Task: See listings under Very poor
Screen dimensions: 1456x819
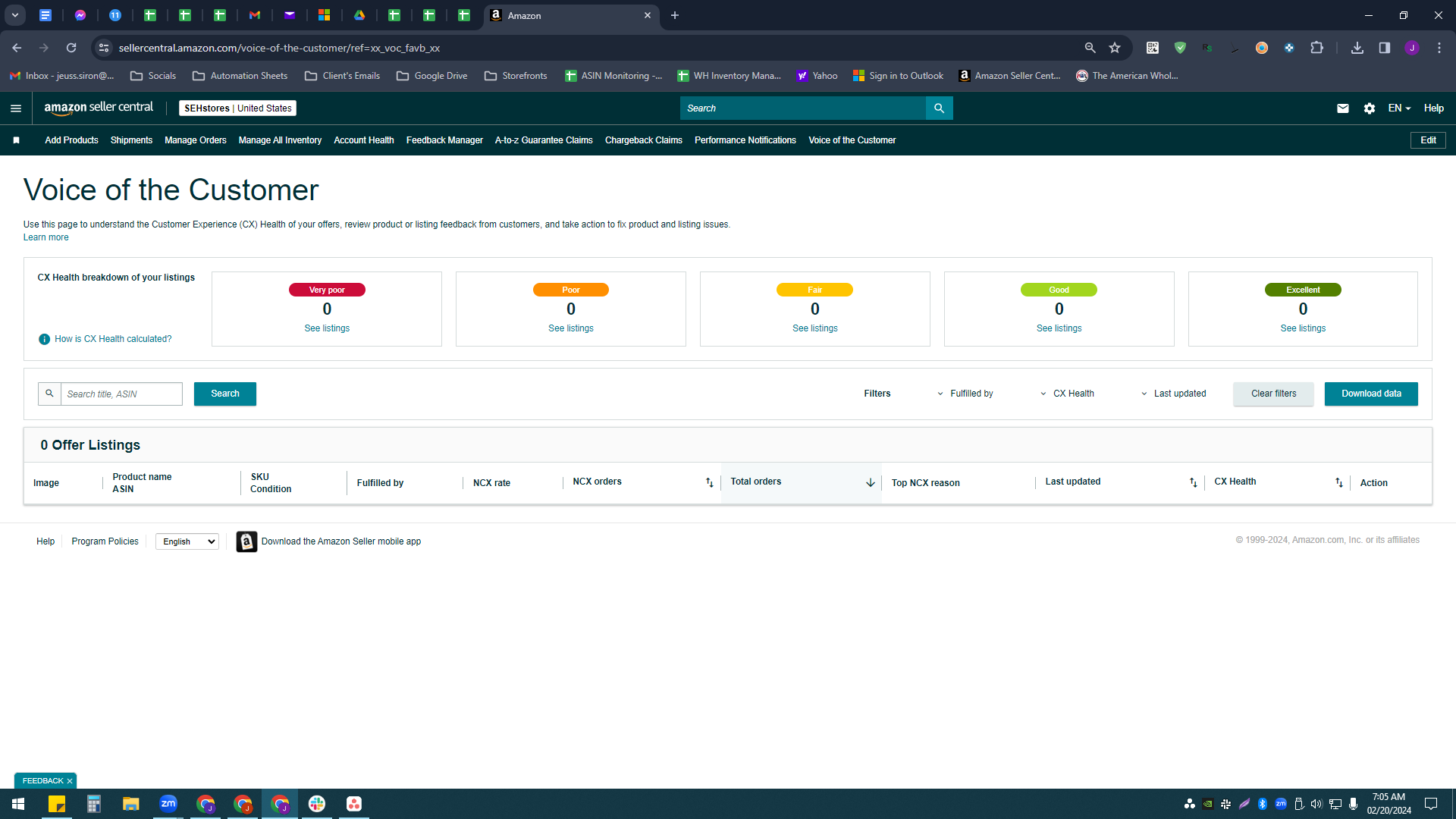Action: 327,328
